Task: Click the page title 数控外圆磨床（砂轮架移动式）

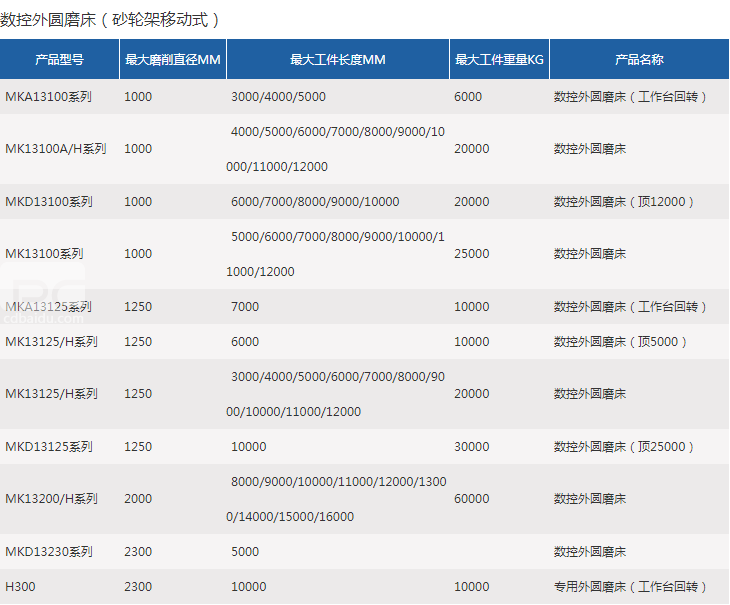Action: coord(110,19)
